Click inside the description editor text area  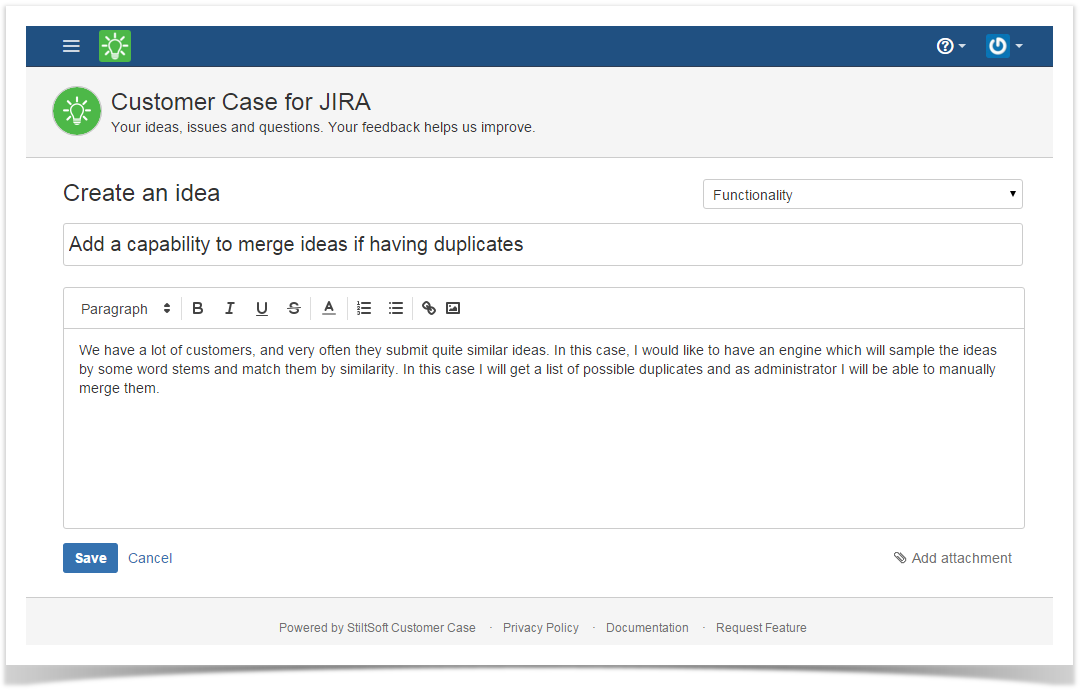coord(544,428)
